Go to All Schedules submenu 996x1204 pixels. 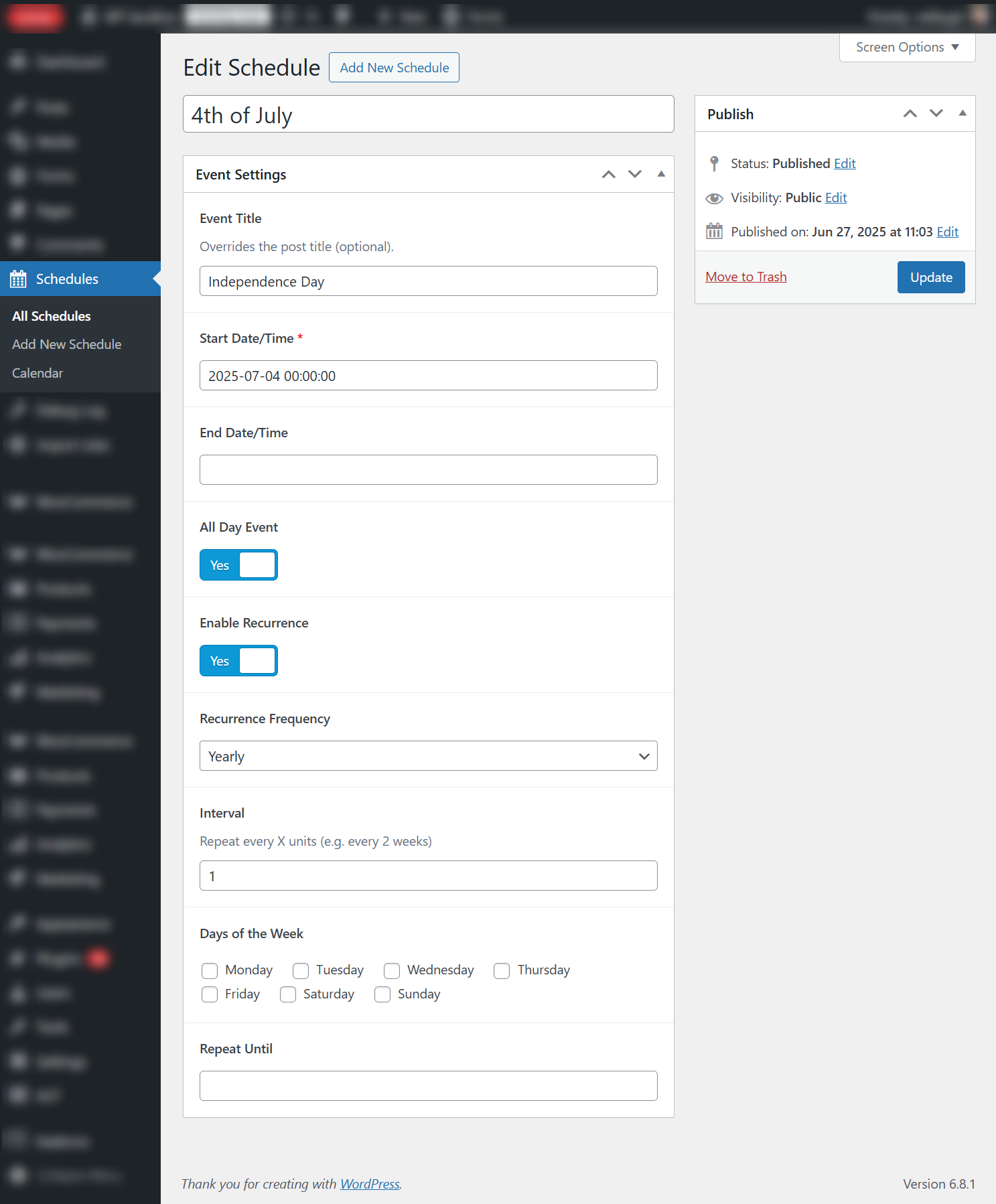coord(52,316)
